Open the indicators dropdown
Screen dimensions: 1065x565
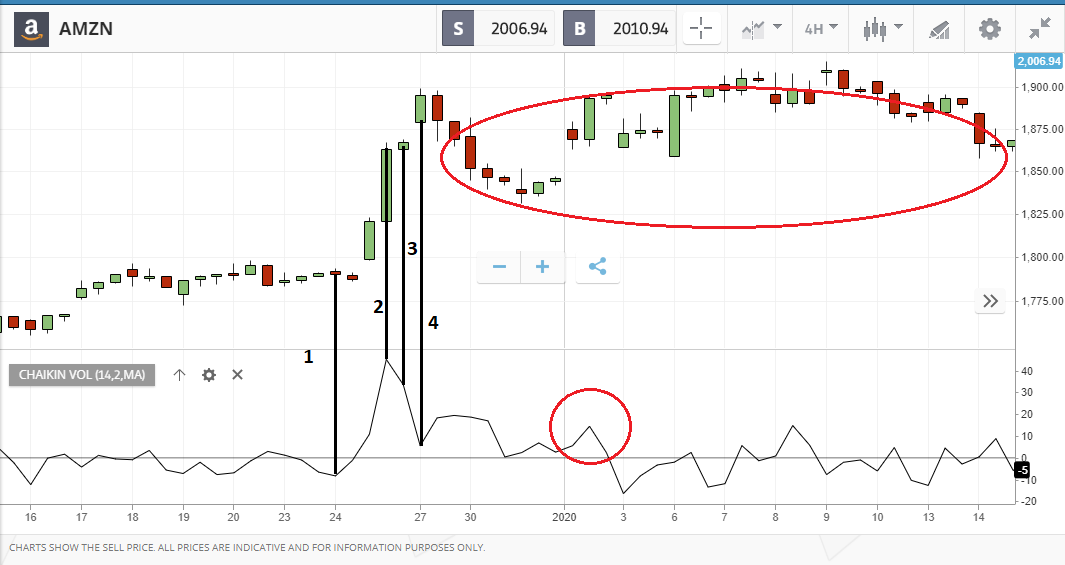(x=761, y=29)
